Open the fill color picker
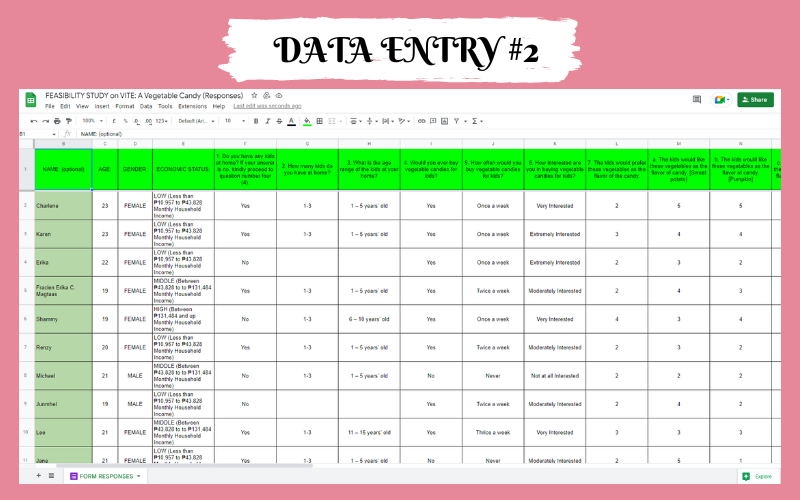Screen dimensions: 800x500 tap(307, 121)
